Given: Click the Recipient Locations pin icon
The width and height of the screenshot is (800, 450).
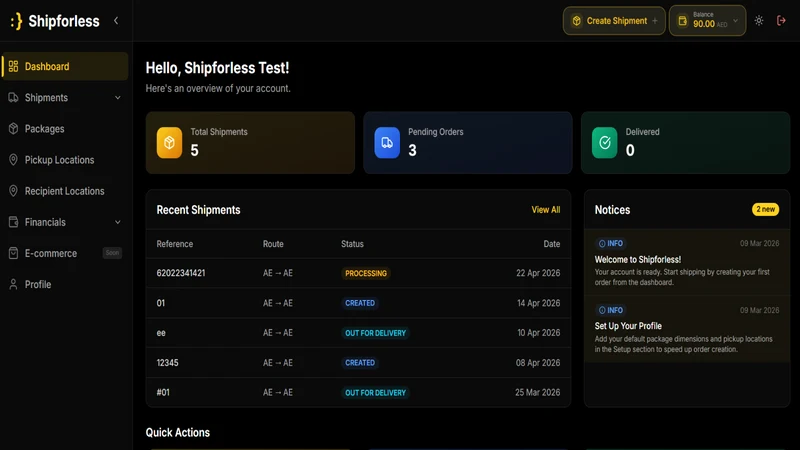Looking at the screenshot, I should tap(13, 191).
